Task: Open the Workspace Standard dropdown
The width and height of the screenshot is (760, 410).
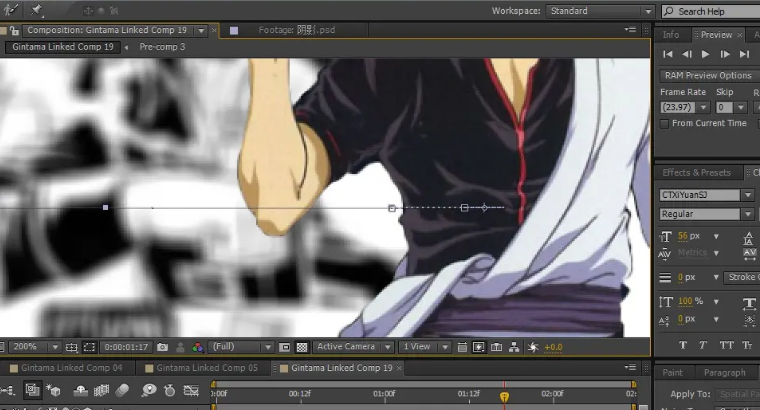Action: pyautogui.click(x=601, y=11)
